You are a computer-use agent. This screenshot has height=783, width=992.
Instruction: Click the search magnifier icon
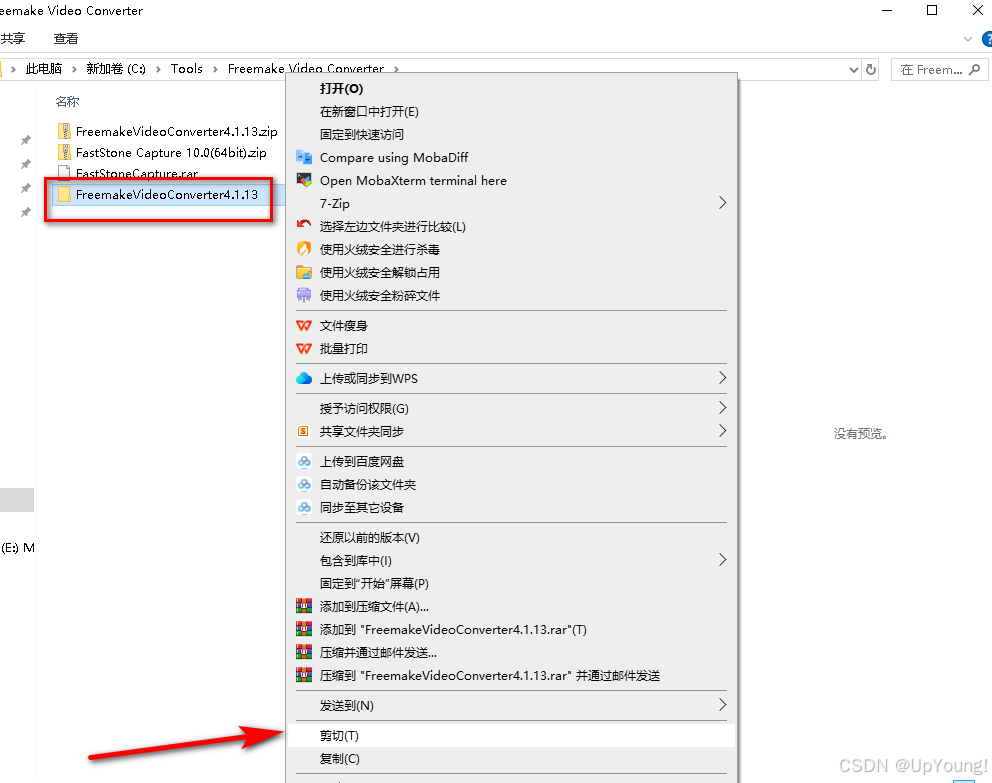975,69
